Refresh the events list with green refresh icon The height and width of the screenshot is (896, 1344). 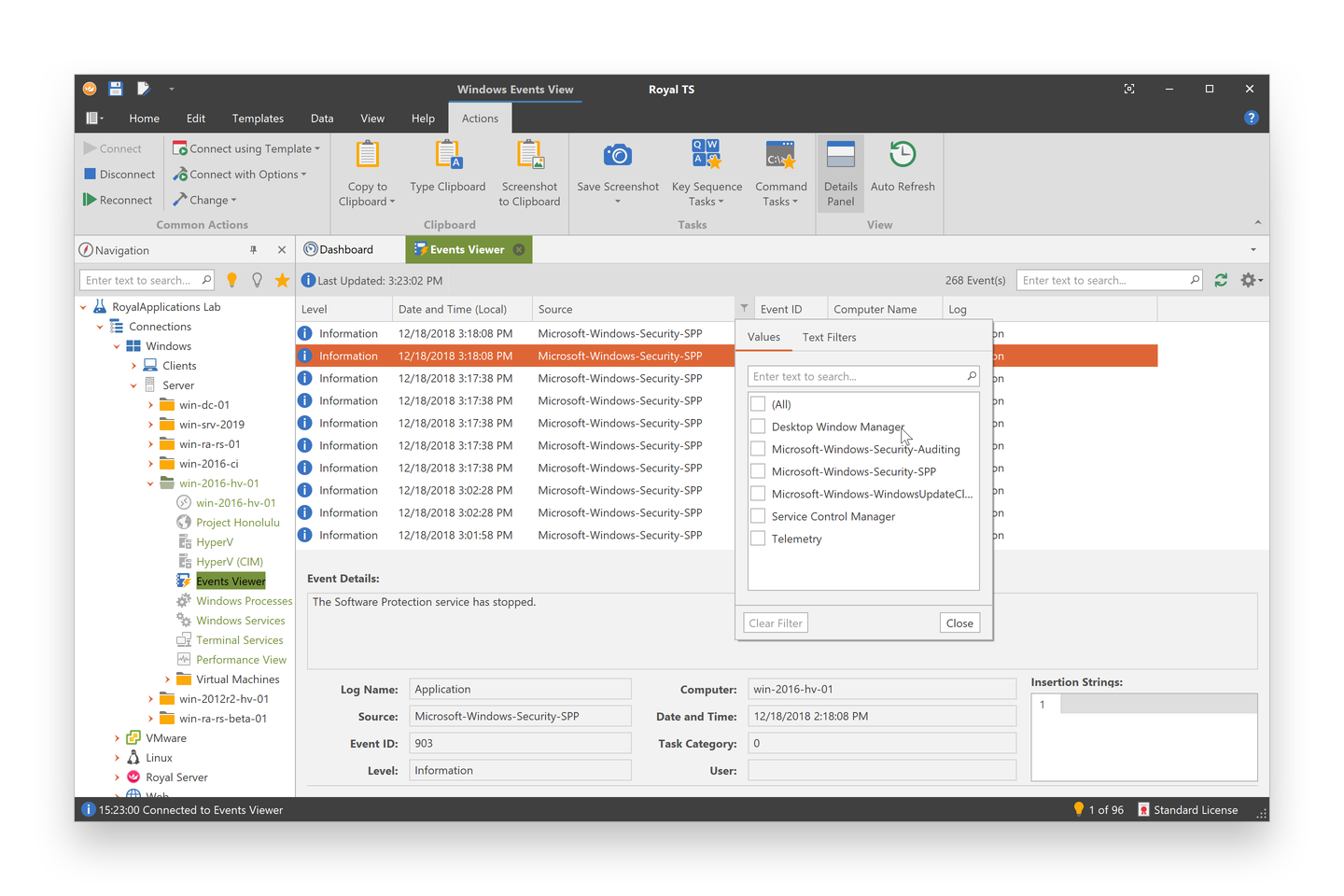(x=1221, y=279)
